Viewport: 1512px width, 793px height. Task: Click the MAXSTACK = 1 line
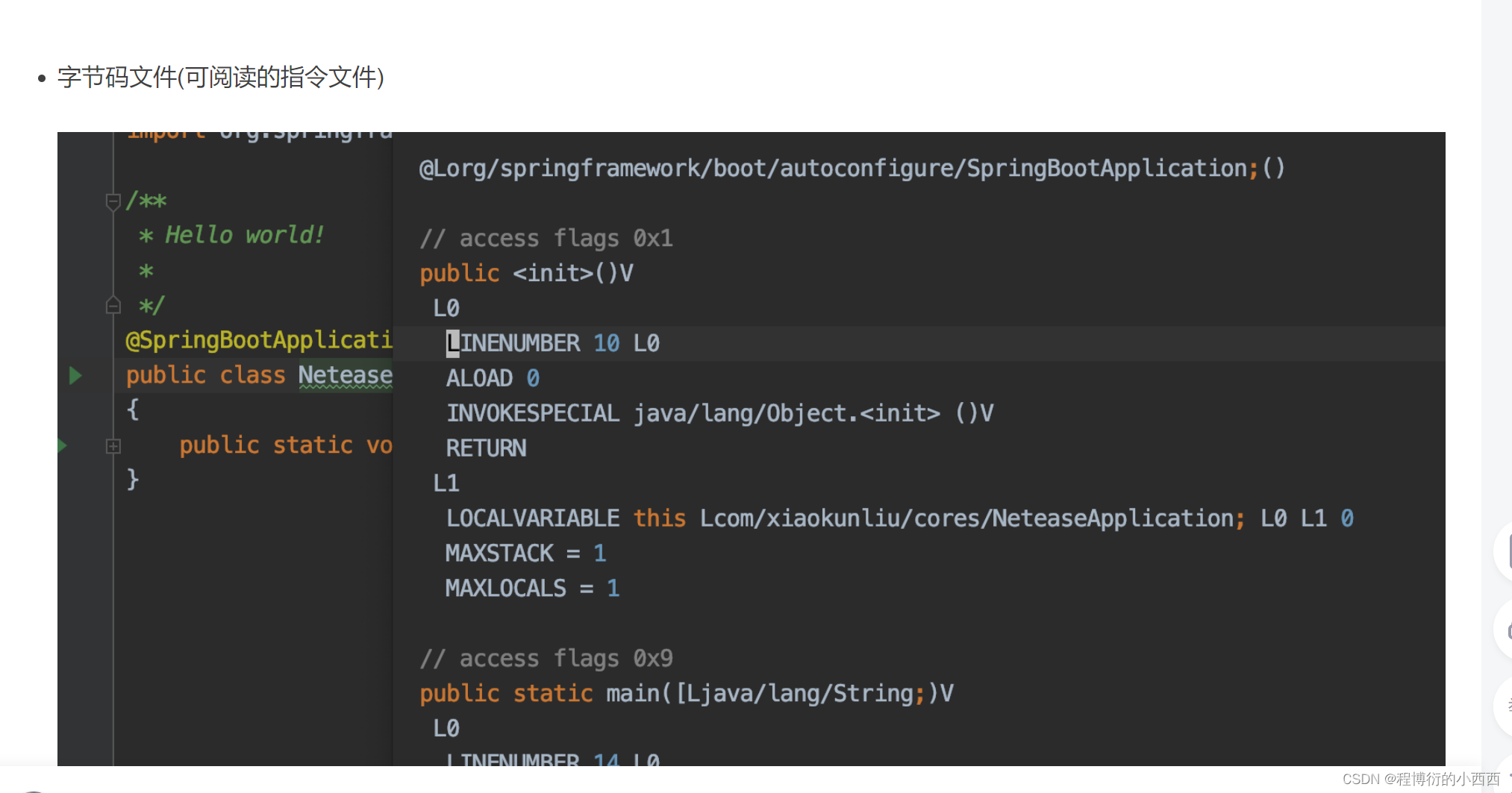(x=526, y=554)
